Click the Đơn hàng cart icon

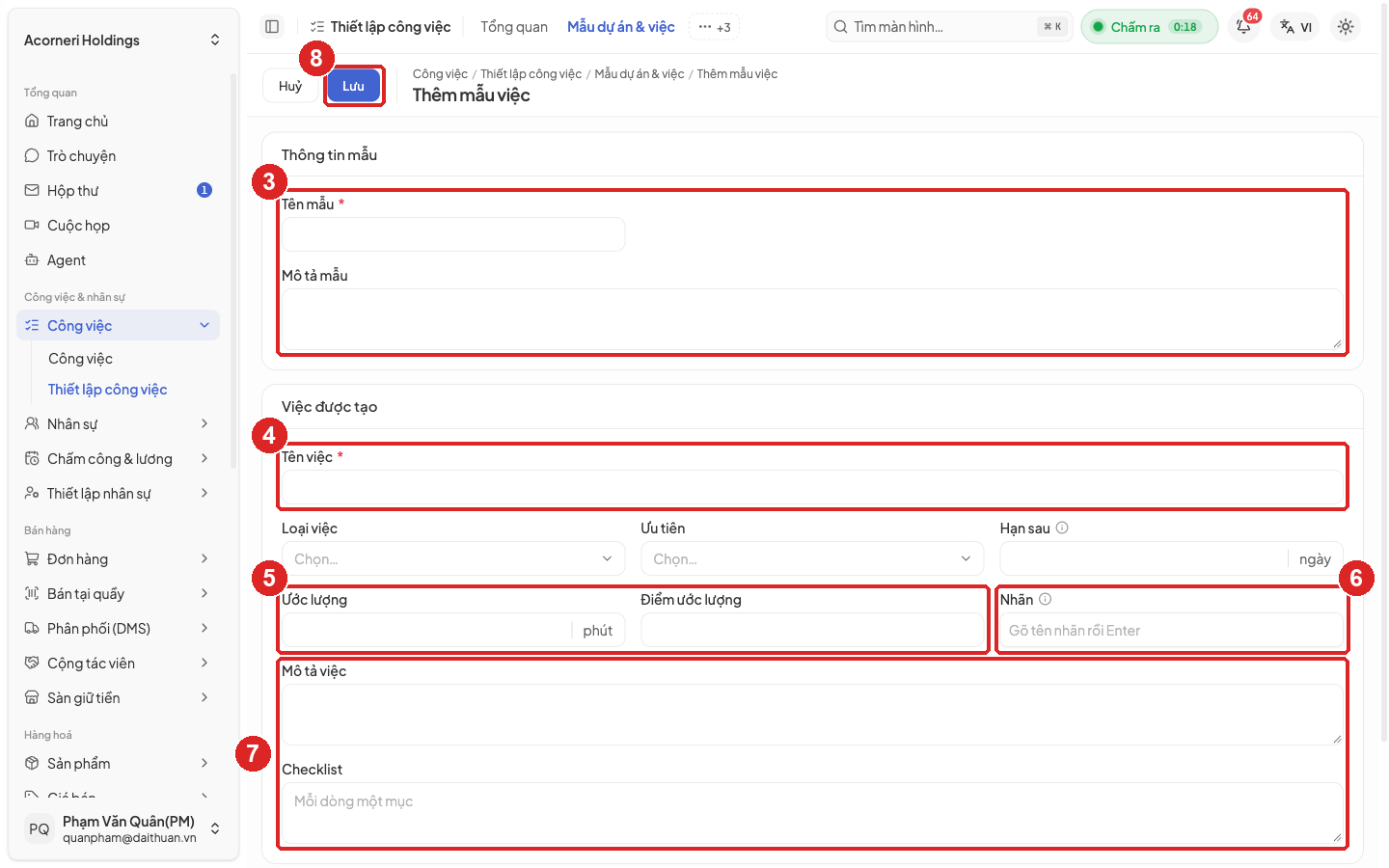click(32, 559)
